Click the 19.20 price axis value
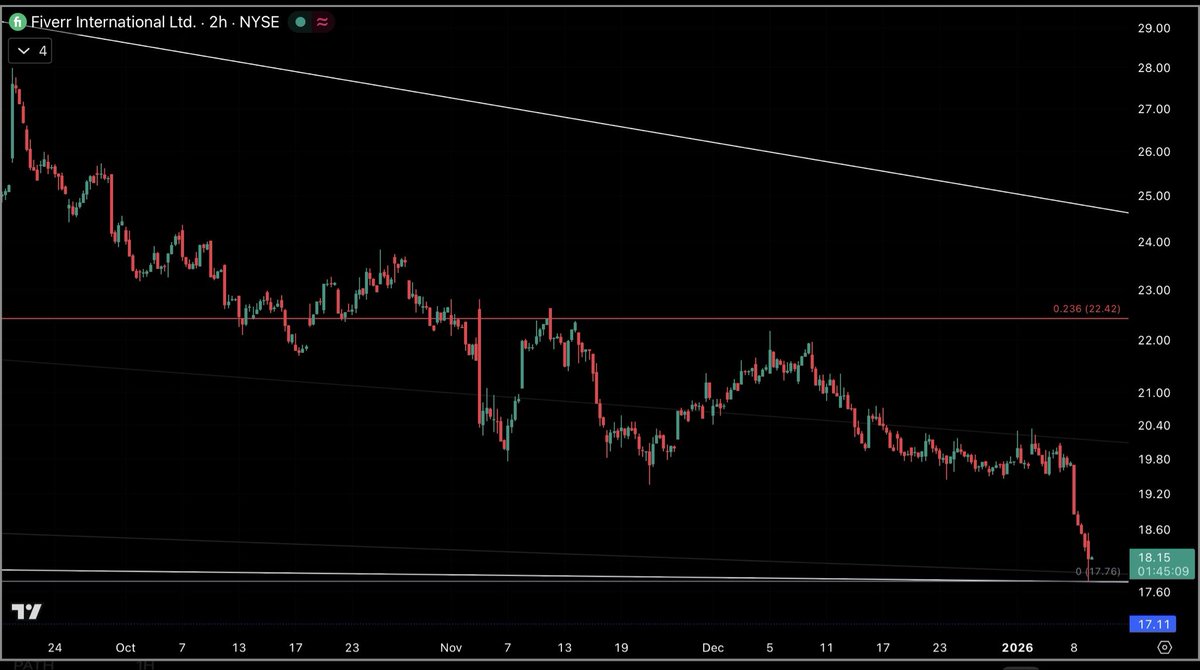 point(1156,494)
